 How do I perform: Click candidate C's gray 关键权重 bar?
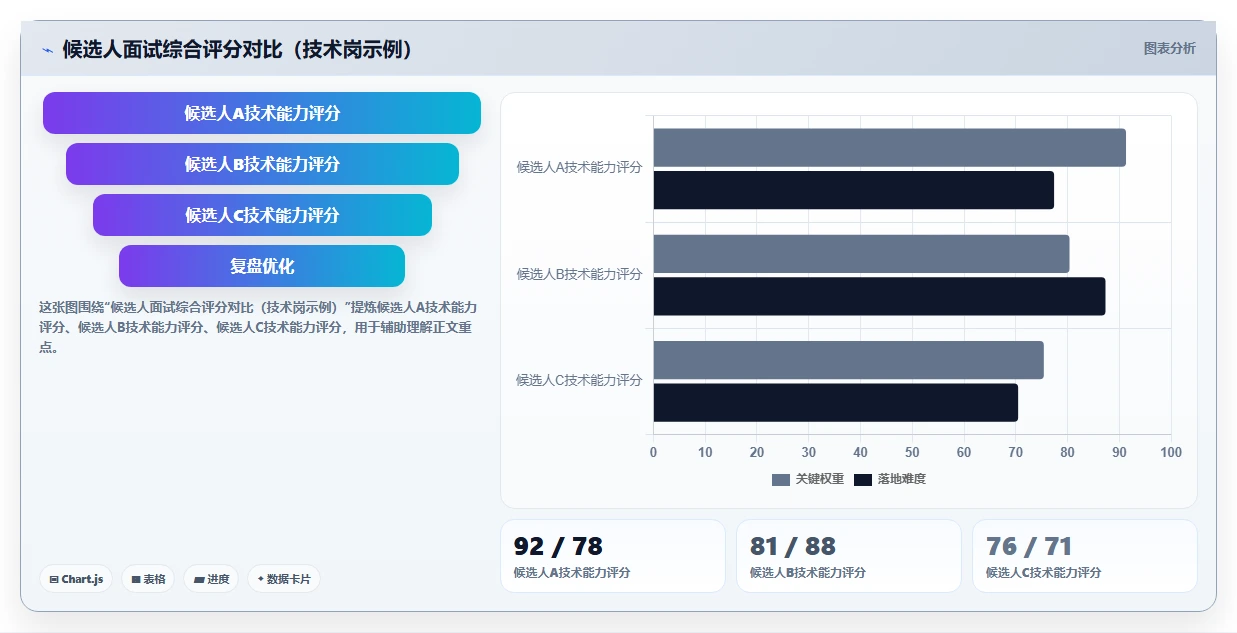pyautogui.click(x=849, y=360)
